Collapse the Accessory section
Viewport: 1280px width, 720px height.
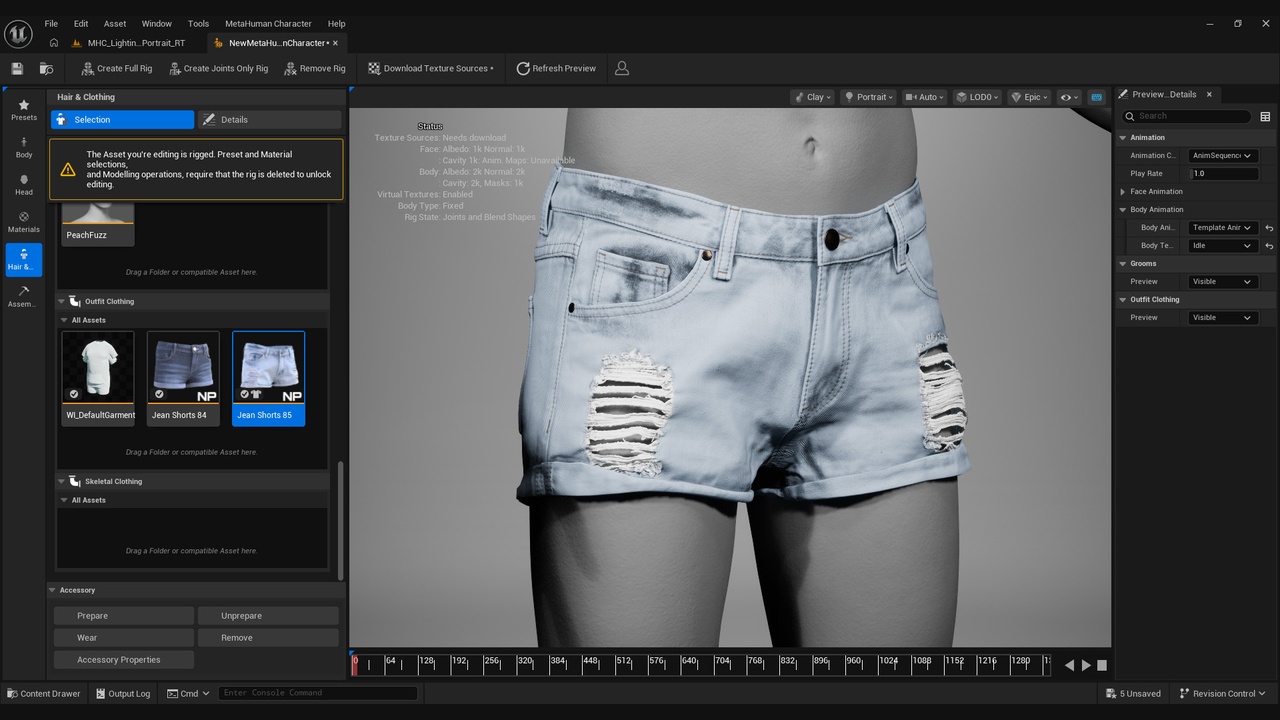click(x=53, y=590)
